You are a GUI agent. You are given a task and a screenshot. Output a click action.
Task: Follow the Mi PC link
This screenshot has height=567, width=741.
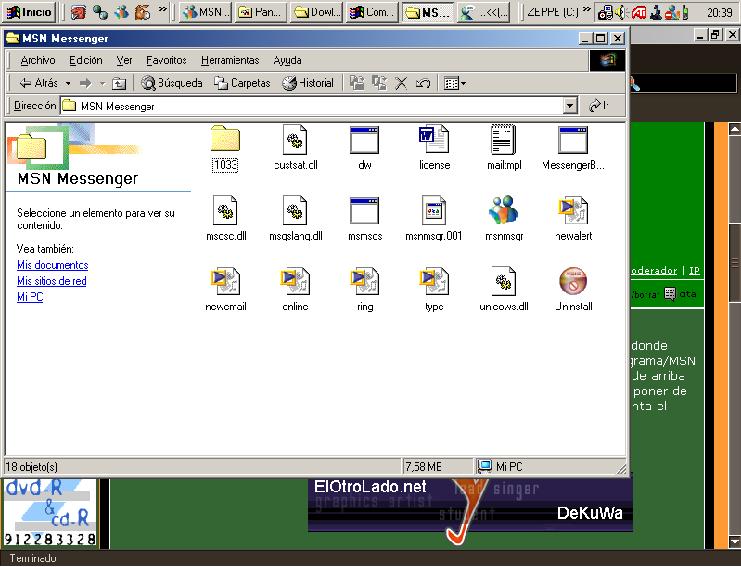(x=30, y=297)
